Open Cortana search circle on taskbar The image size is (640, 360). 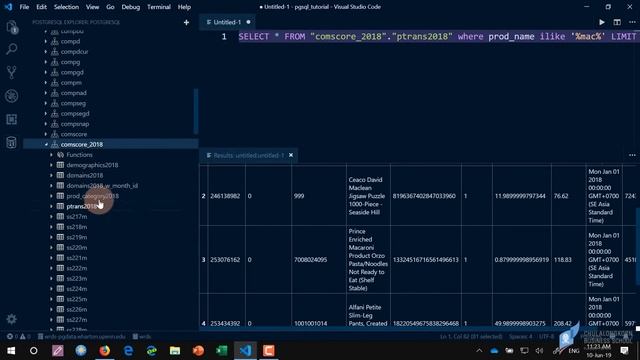pos(34,351)
